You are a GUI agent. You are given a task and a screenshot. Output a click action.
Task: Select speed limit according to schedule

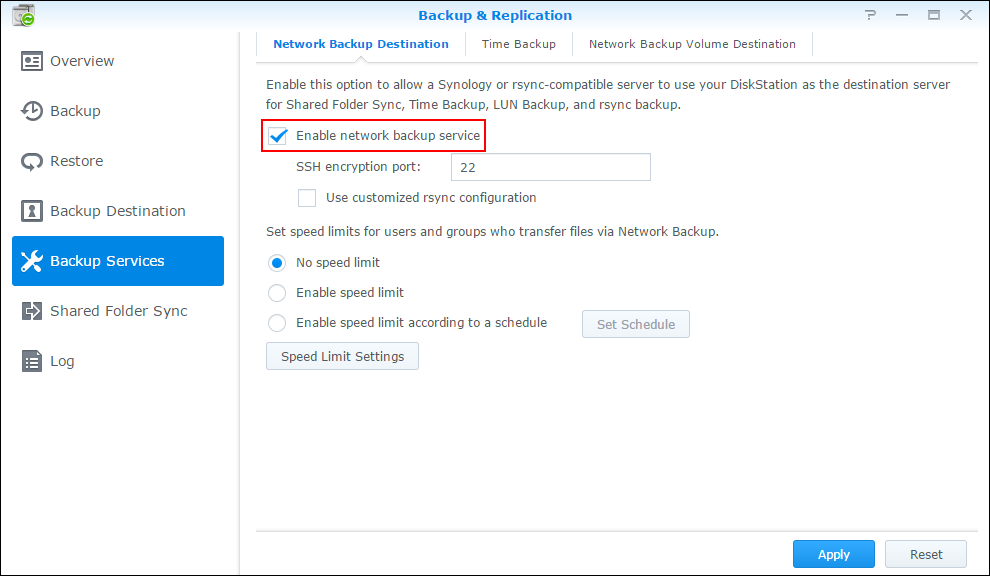click(x=277, y=323)
